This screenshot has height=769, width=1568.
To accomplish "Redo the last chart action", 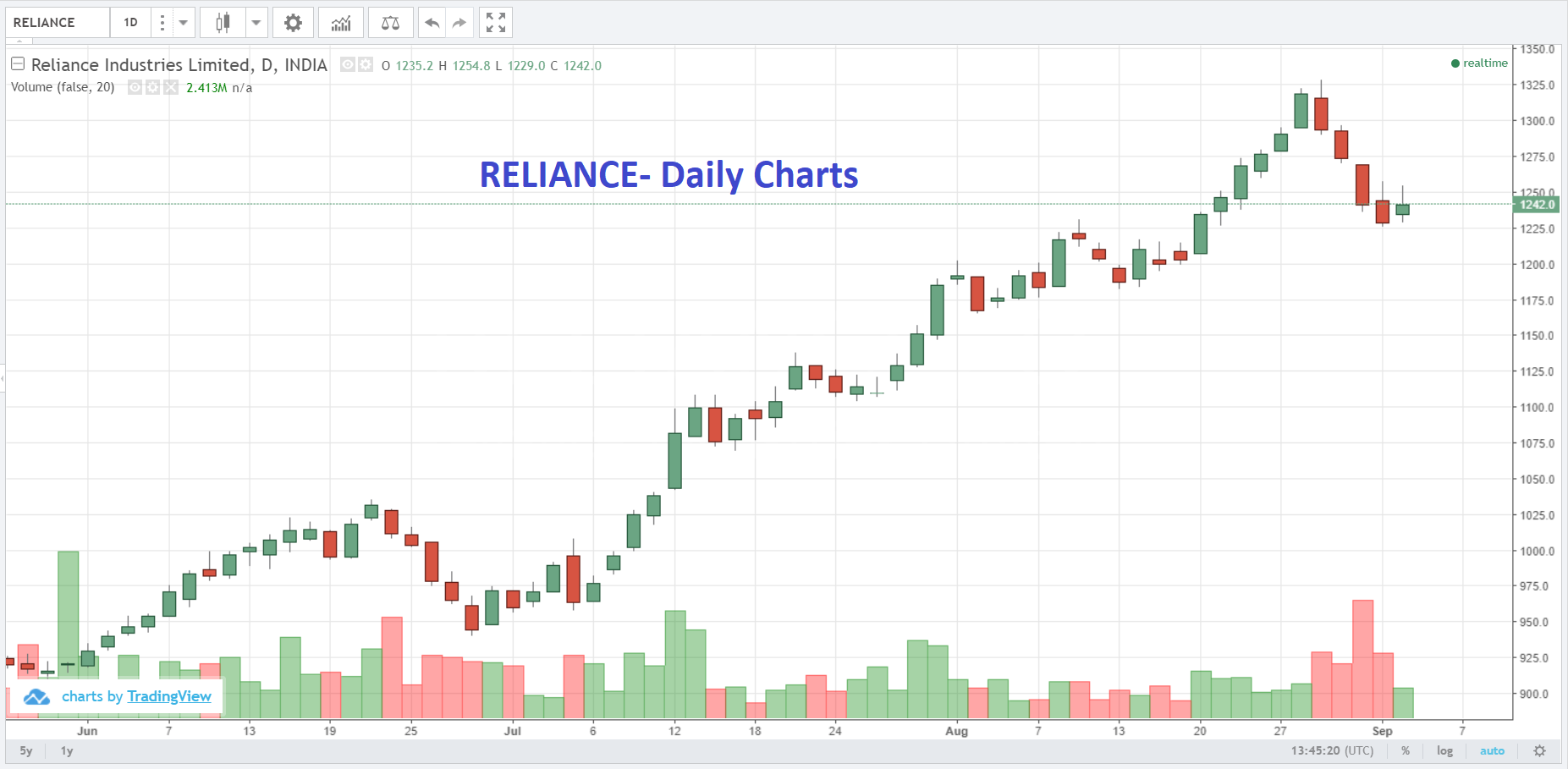I will (x=459, y=23).
